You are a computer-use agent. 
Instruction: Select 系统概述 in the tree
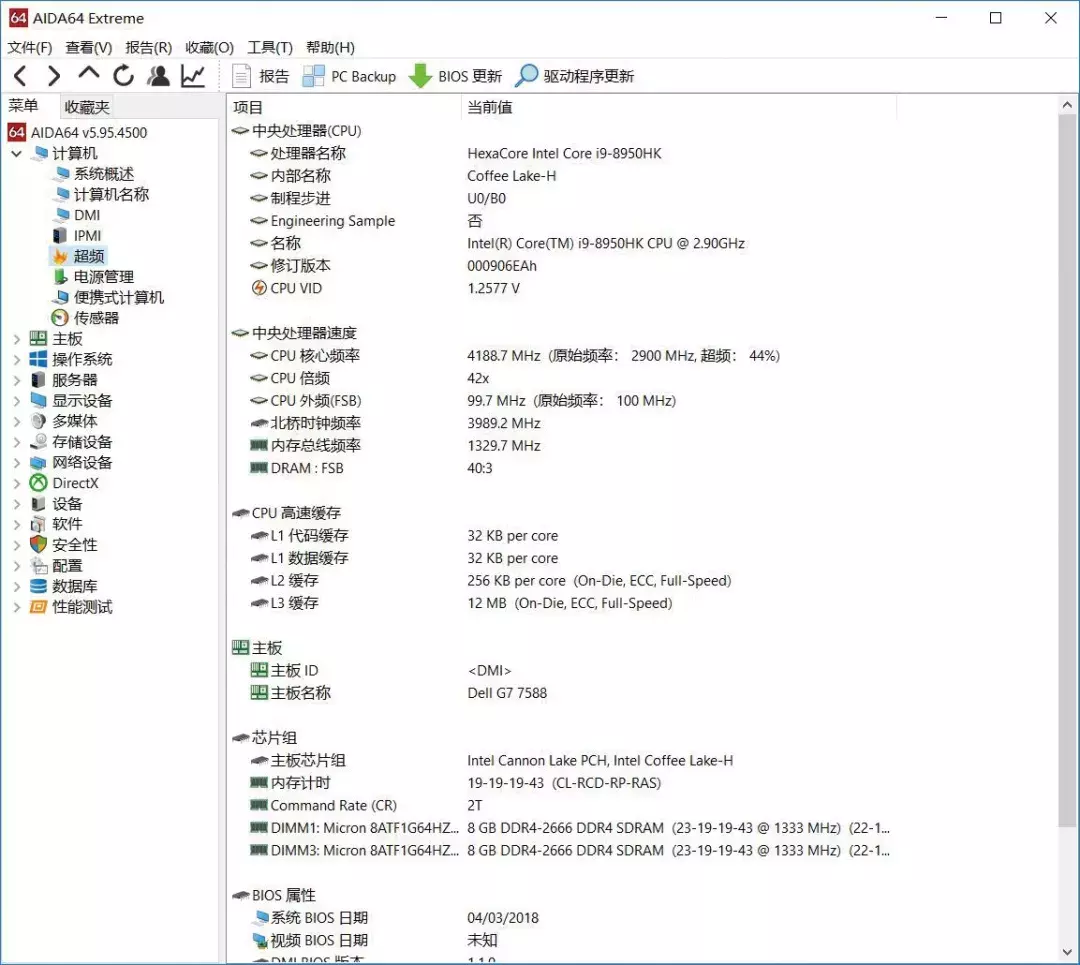(103, 174)
